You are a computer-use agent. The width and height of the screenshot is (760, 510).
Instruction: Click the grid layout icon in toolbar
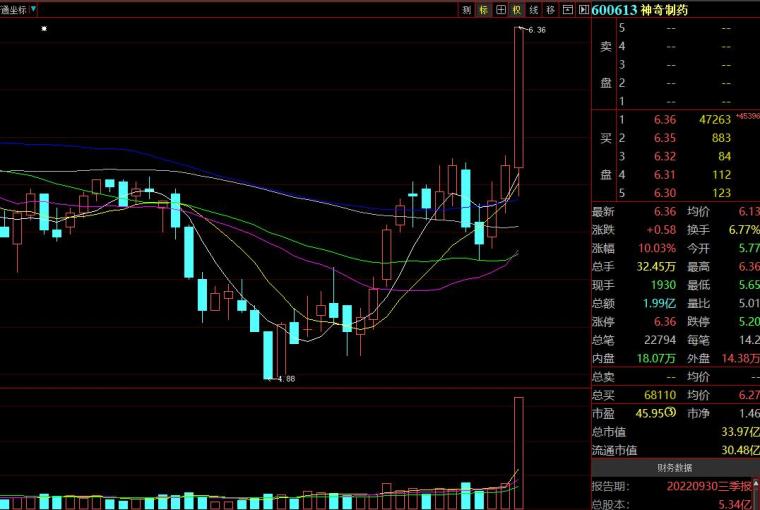501,10
